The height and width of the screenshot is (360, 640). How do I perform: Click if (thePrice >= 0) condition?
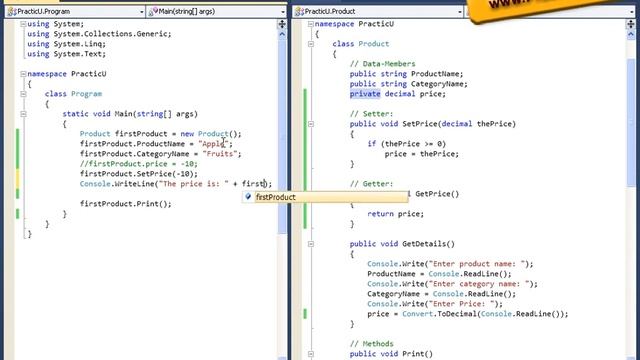coord(407,144)
